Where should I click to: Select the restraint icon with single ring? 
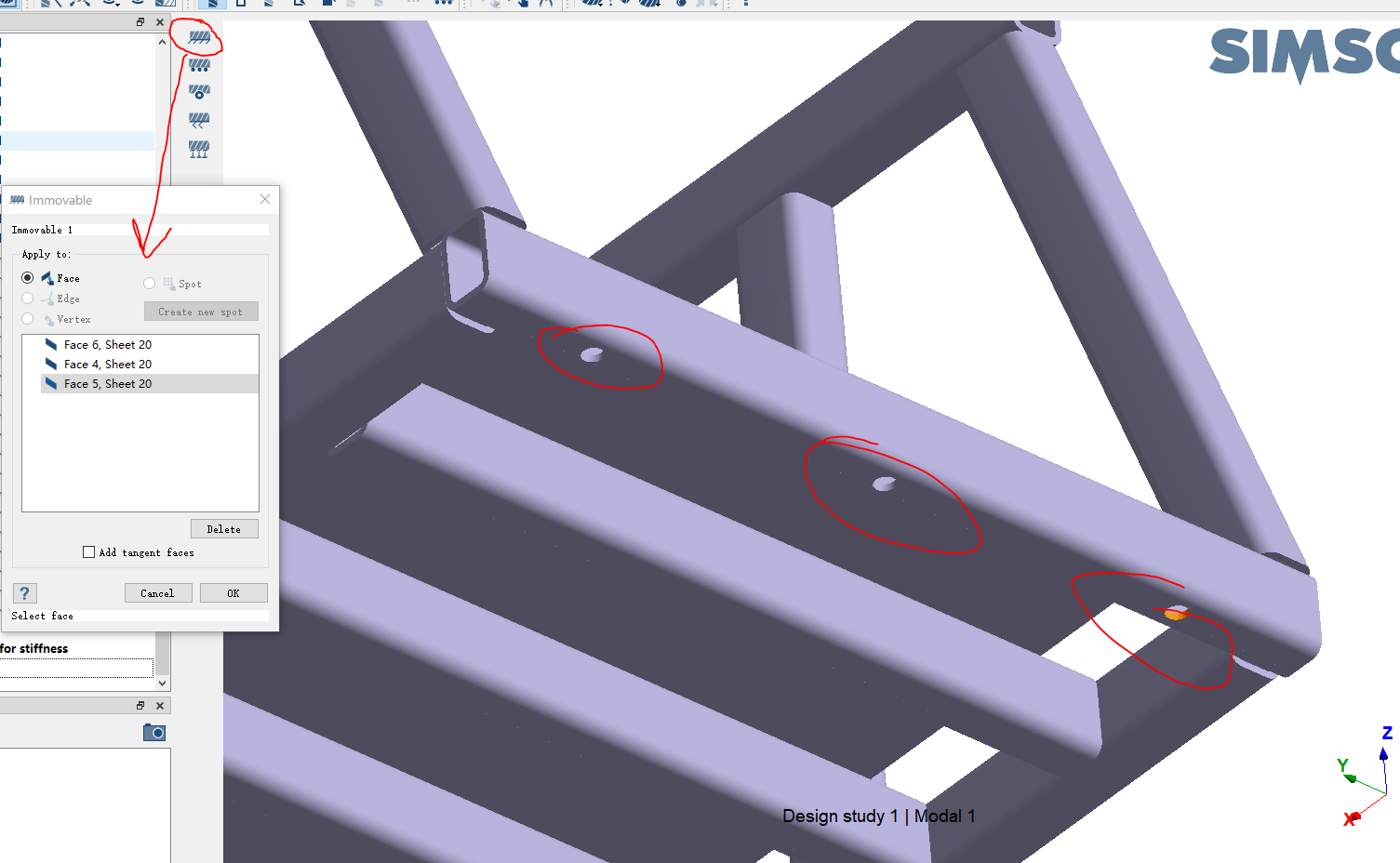(x=199, y=92)
